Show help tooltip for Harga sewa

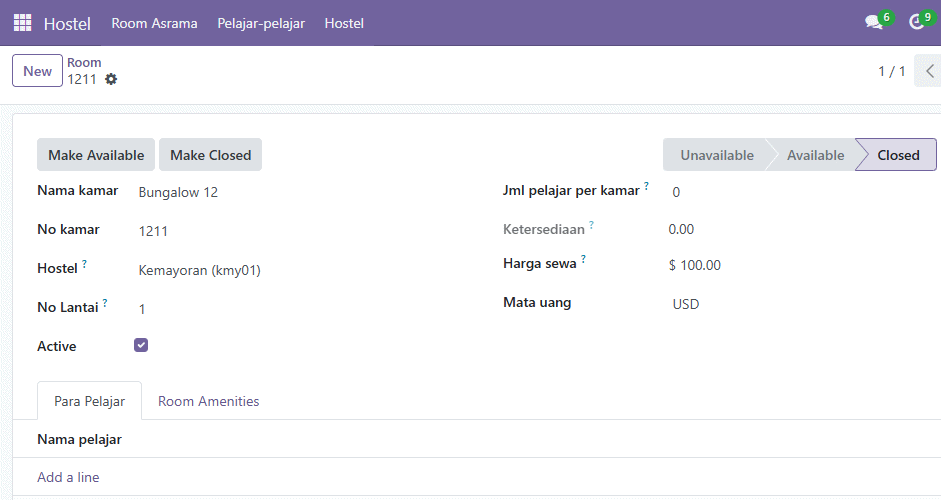click(x=583, y=259)
